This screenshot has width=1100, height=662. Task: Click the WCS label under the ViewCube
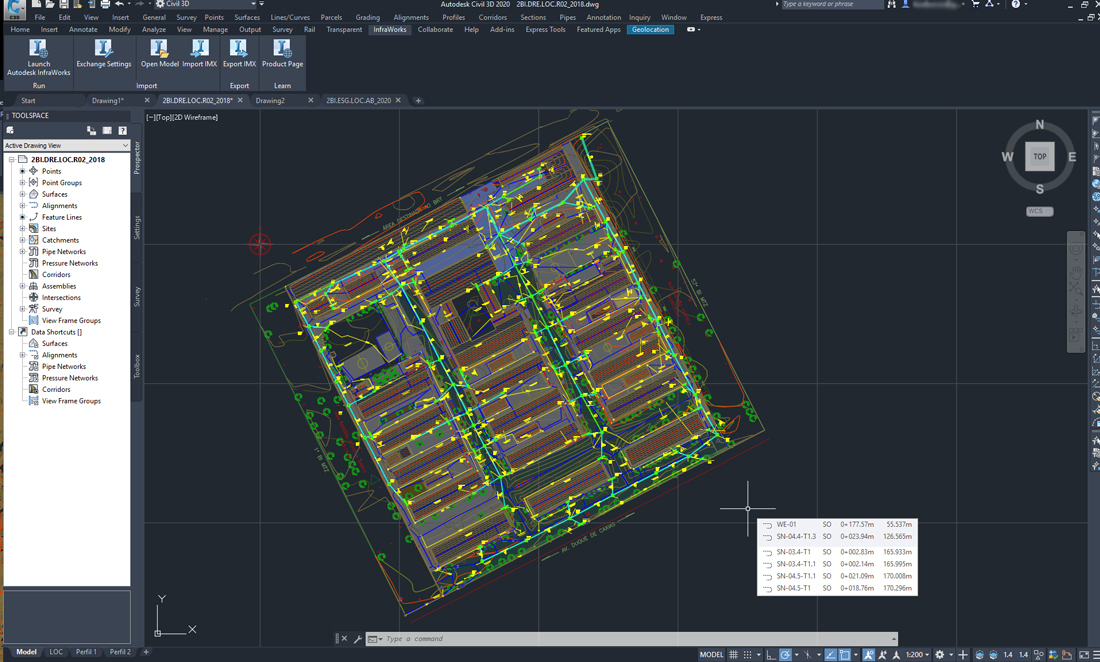click(1040, 211)
